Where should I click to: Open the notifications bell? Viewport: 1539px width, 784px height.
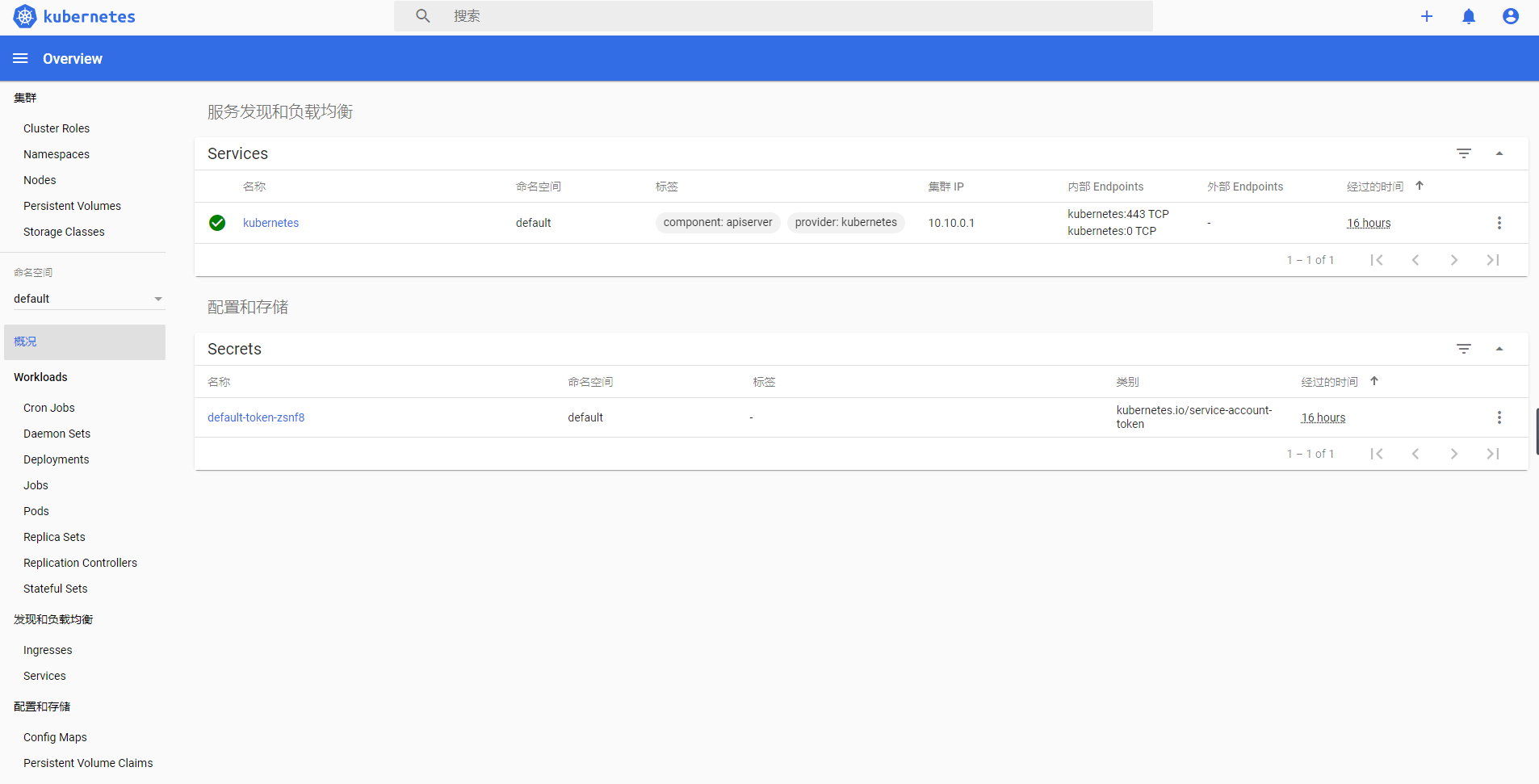pos(1469,16)
